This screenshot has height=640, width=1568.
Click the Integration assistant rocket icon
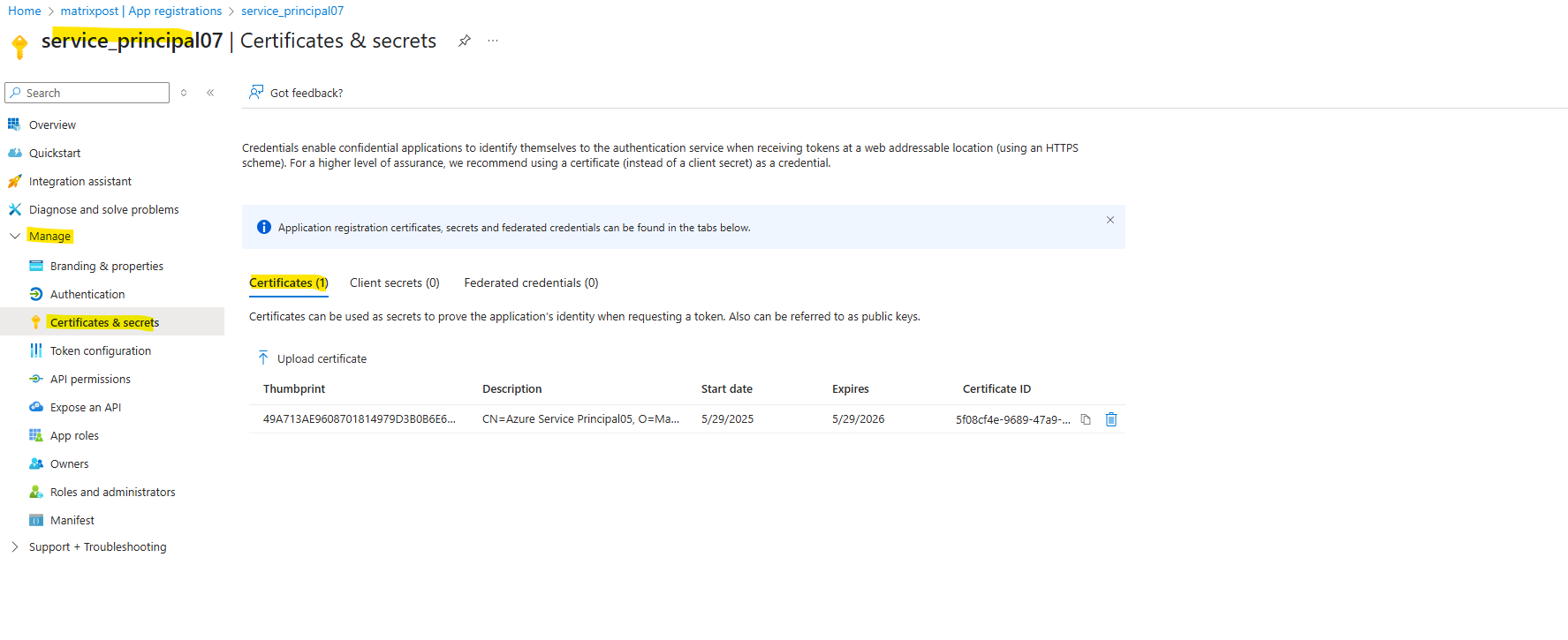tap(14, 181)
